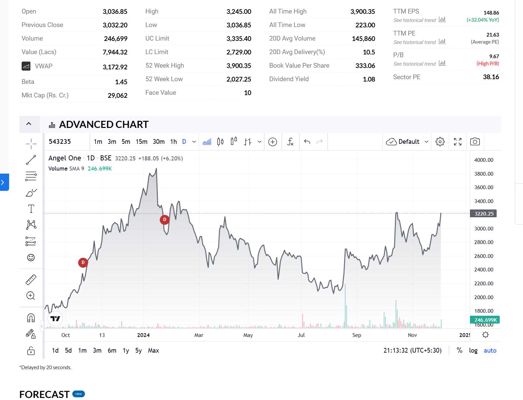The height and width of the screenshot is (400, 523).
Task: Open time axis settings gear icon
Action: 485,335
